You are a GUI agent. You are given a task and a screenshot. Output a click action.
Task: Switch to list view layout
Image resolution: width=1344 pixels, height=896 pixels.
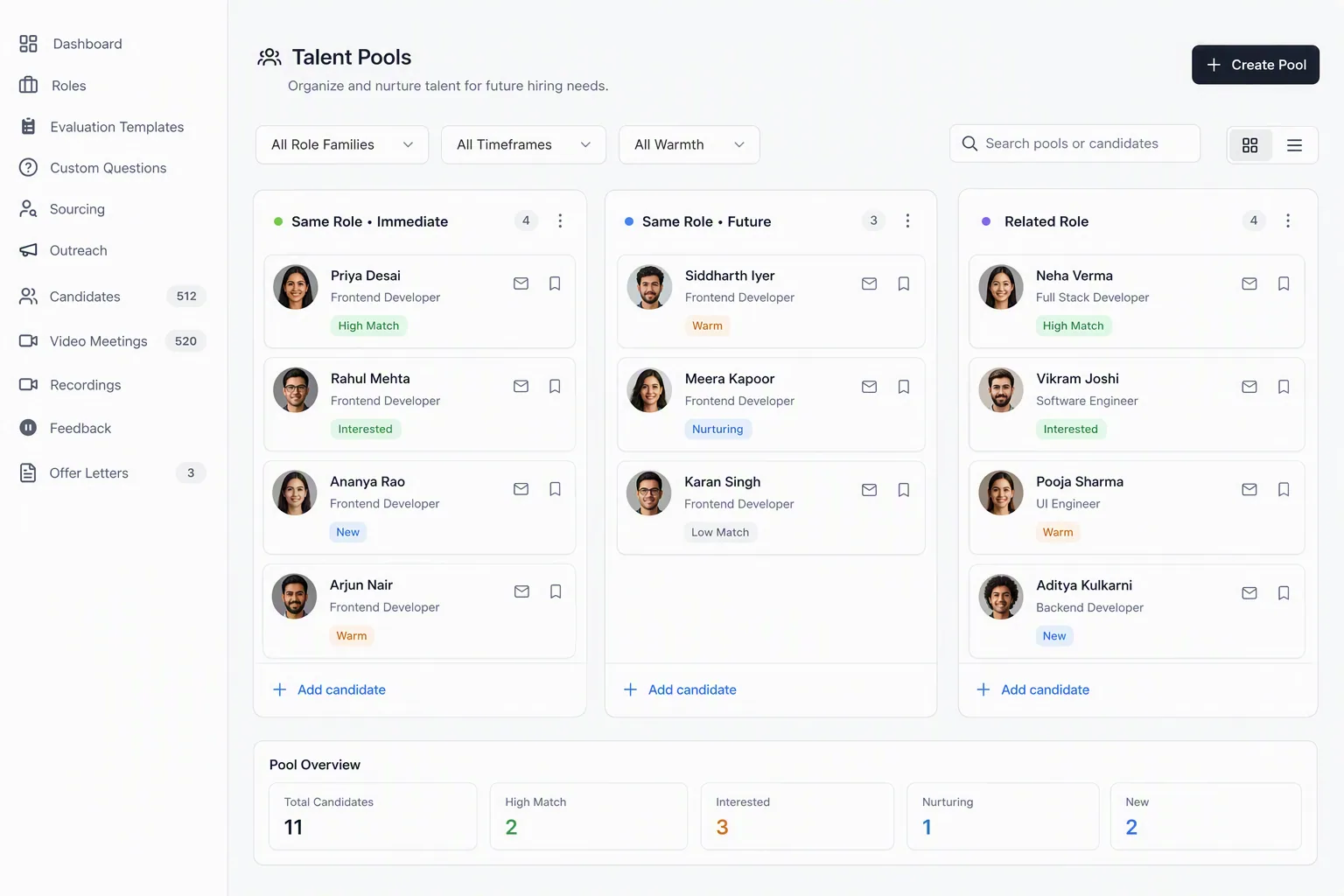click(x=1294, y=145)
